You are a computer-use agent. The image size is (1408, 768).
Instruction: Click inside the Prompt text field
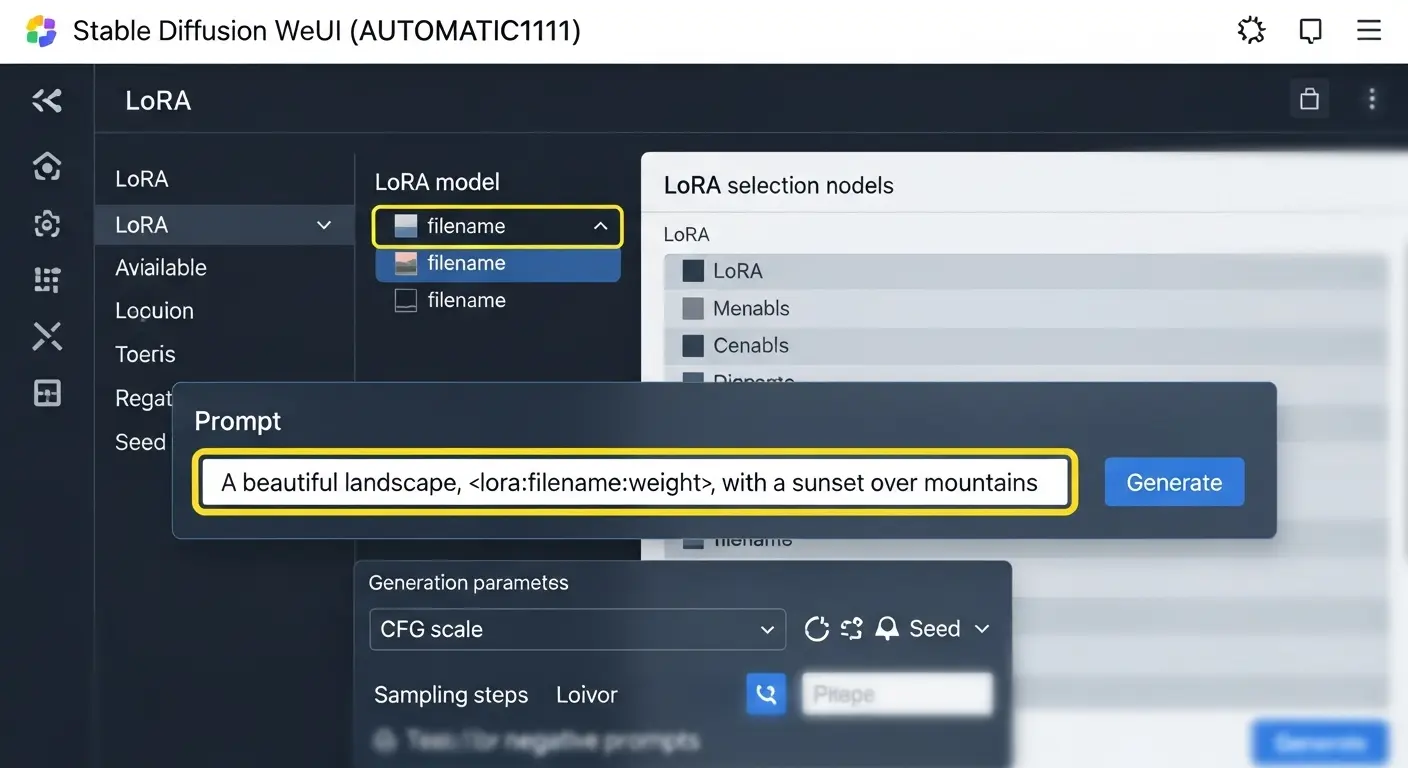pos(634,483)
